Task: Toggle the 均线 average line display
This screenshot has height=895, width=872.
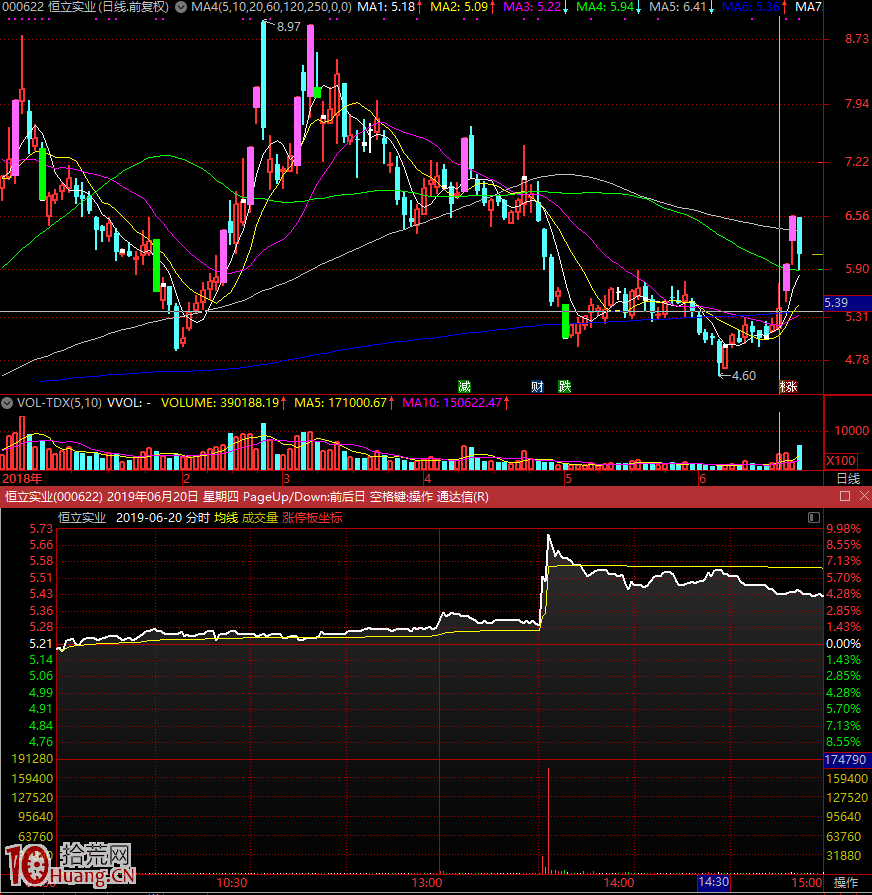Action: click(x=226, y=518)
